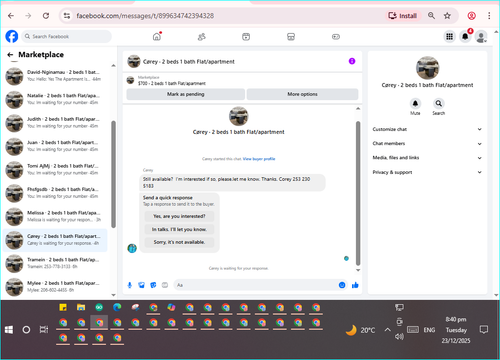Bookmark this page star icon
Viewport: 500px width, 360px height.
[447, 16]
